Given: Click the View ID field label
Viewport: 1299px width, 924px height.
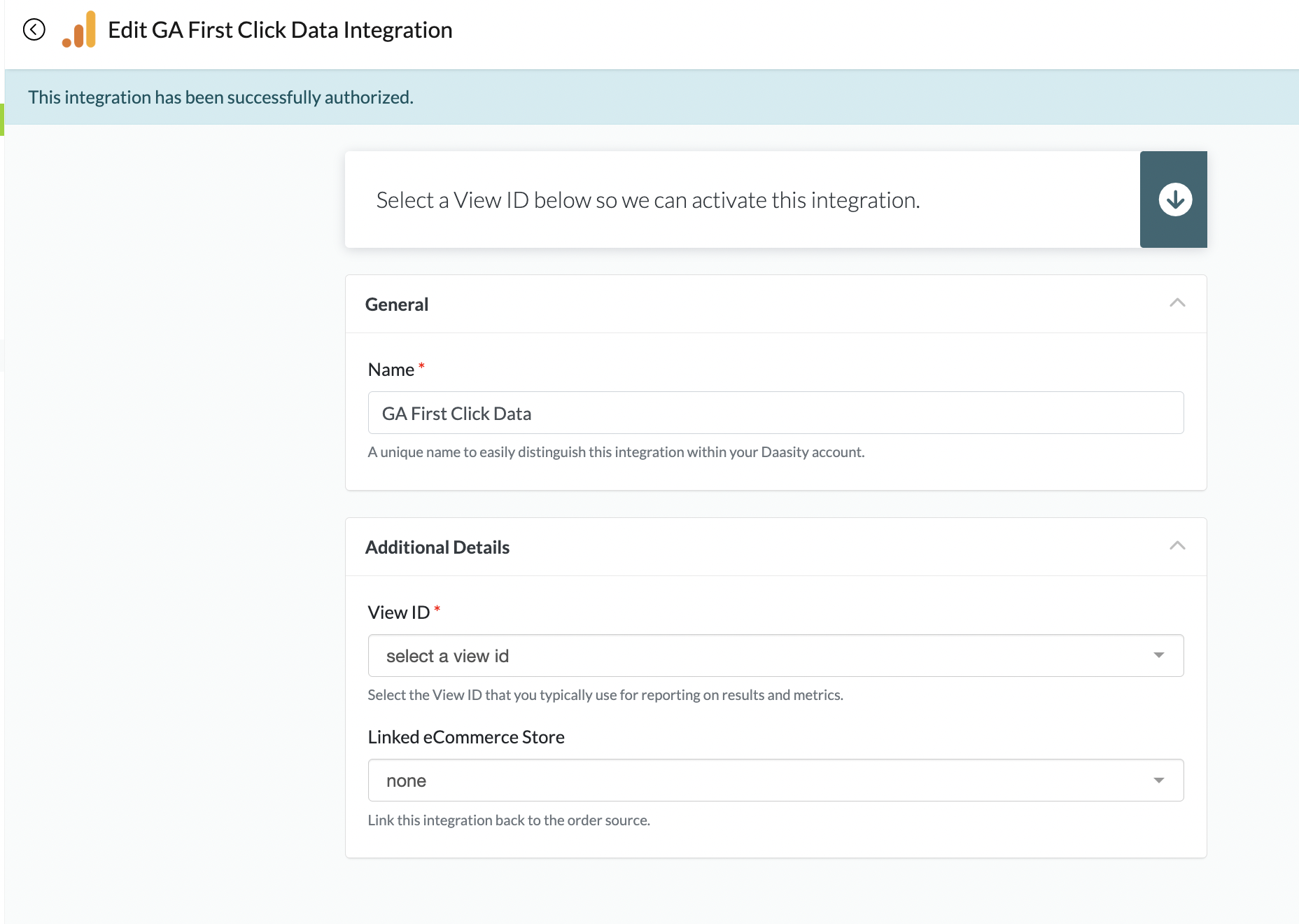Looking at the screenshot, I should pos(398,612).
